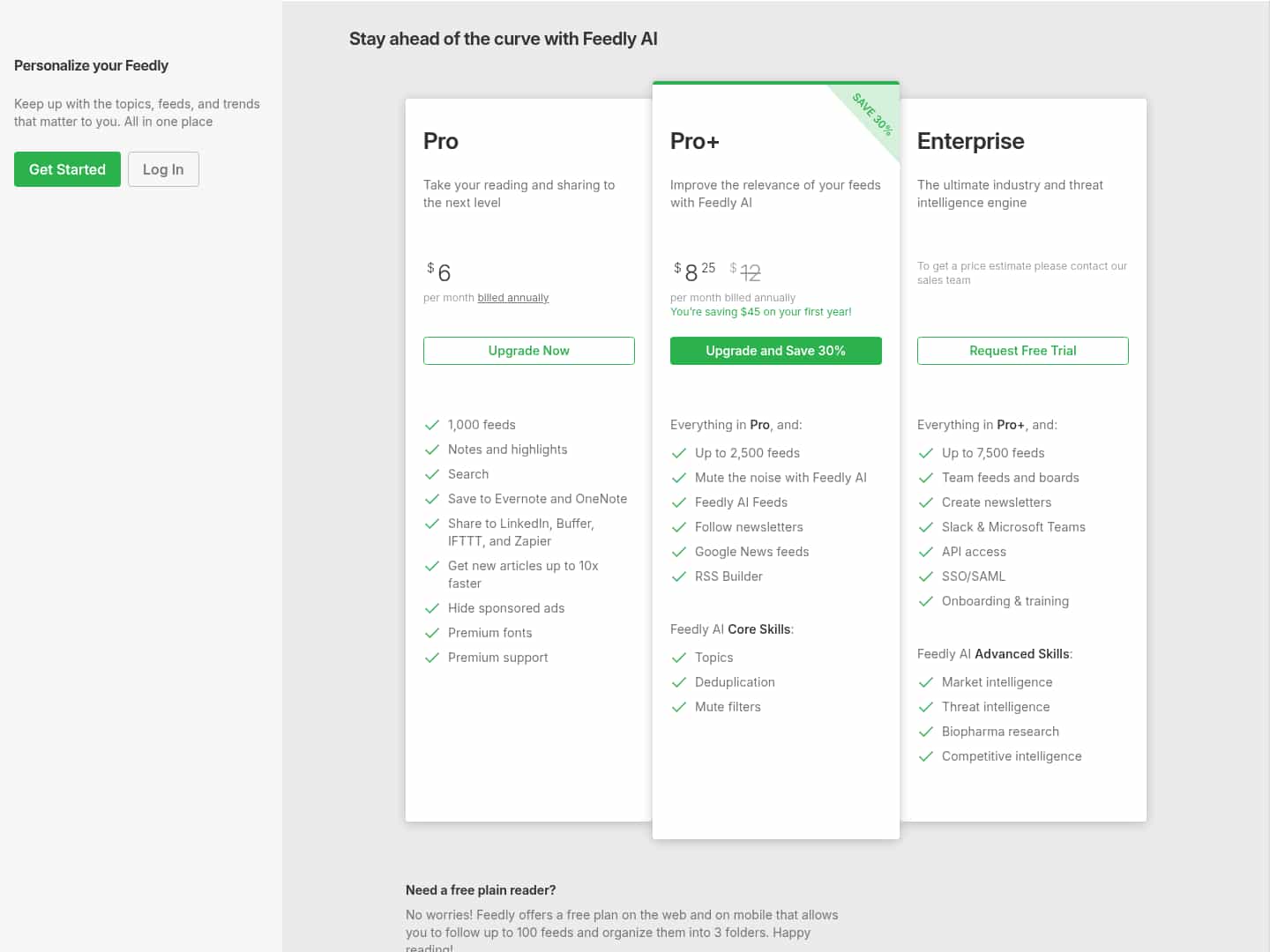Open the Log In button

coord(163,169)
